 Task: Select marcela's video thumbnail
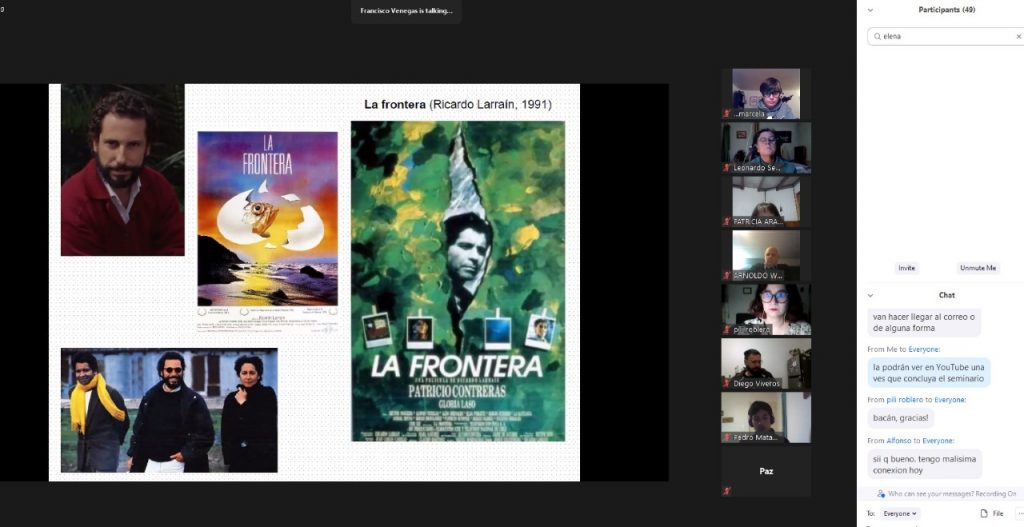tap(766, 93)
